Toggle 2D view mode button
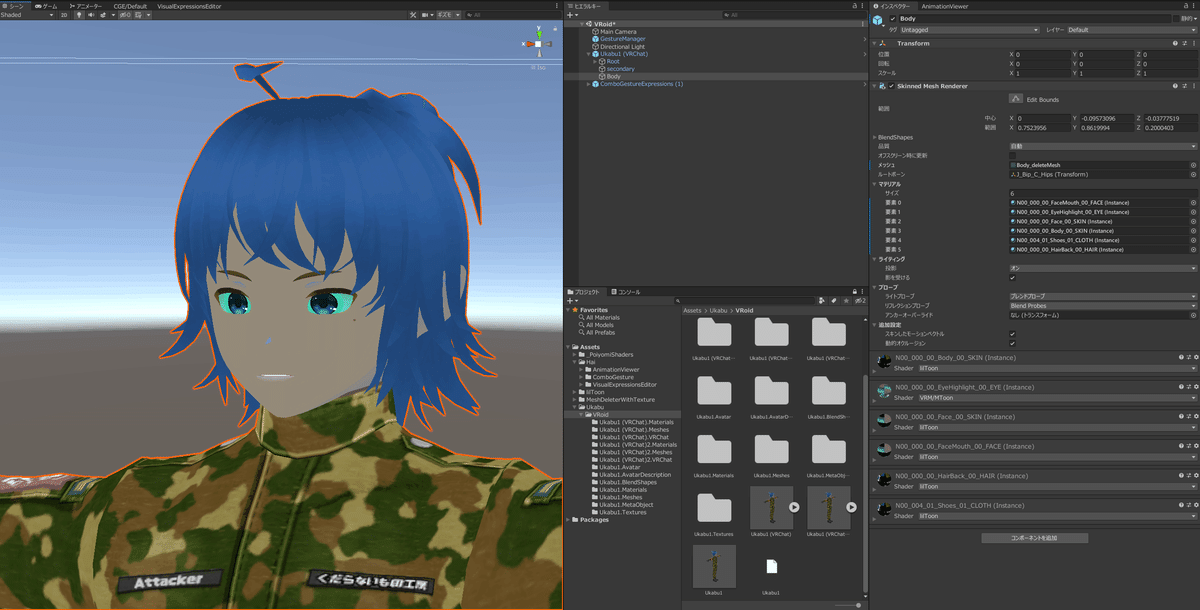The width and height of the screenshot is (1200, 610). (64, 15)
